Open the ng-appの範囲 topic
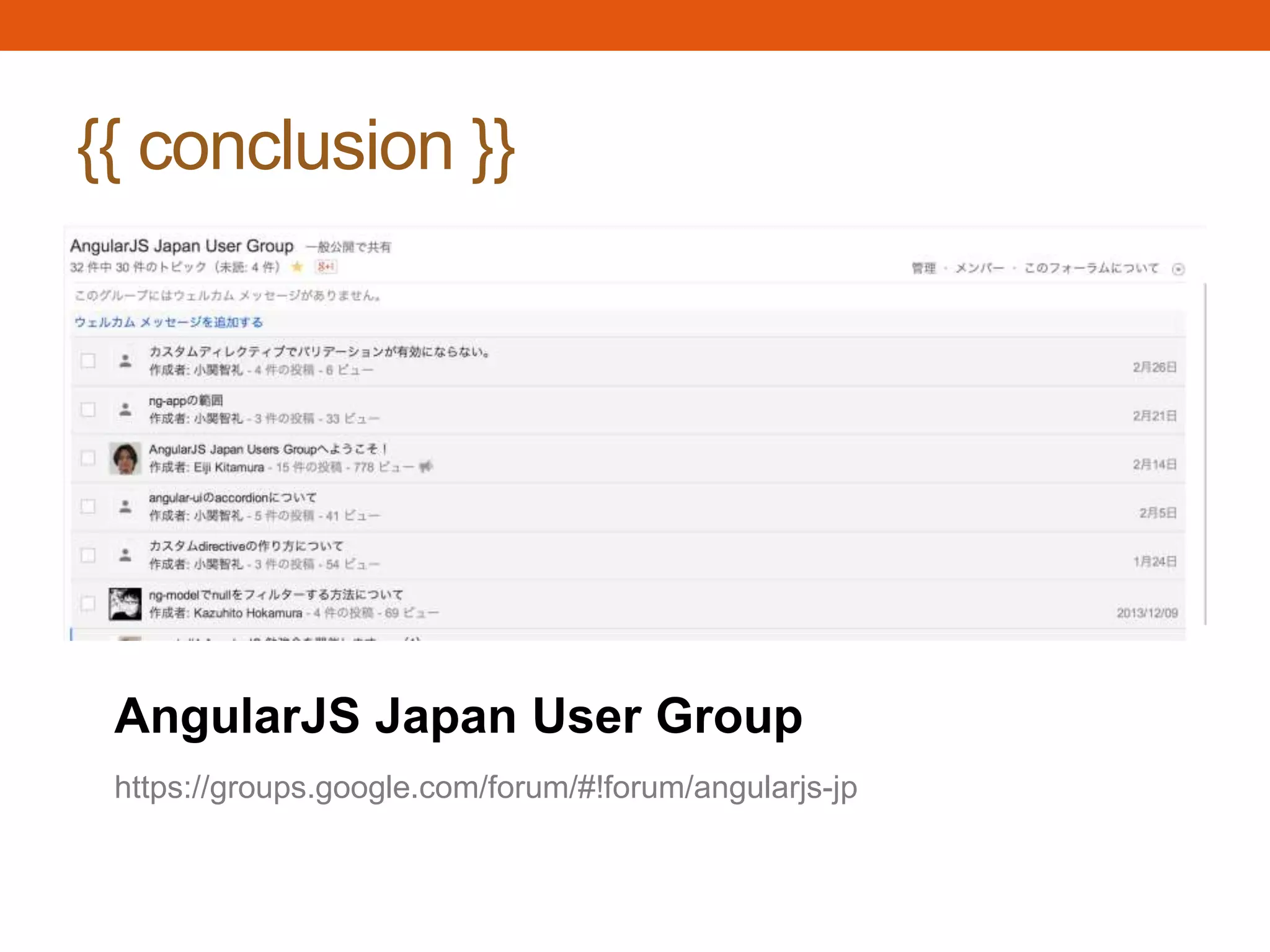The width and height of the screenshot is (1270, 952). click(186, 400)
